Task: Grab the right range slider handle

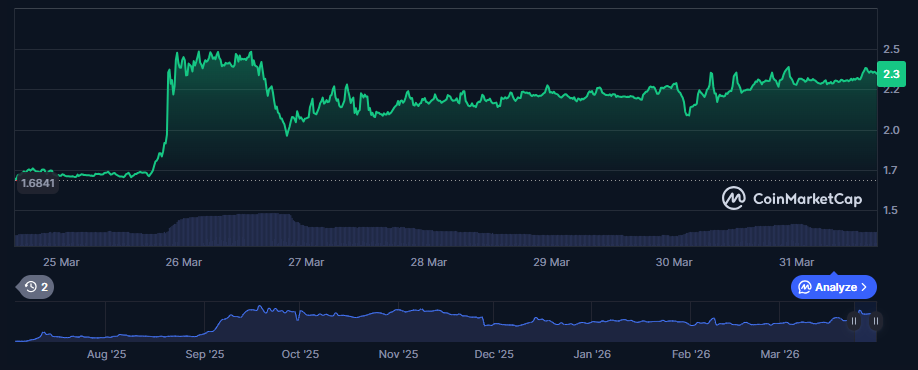Action: point(876,321)
